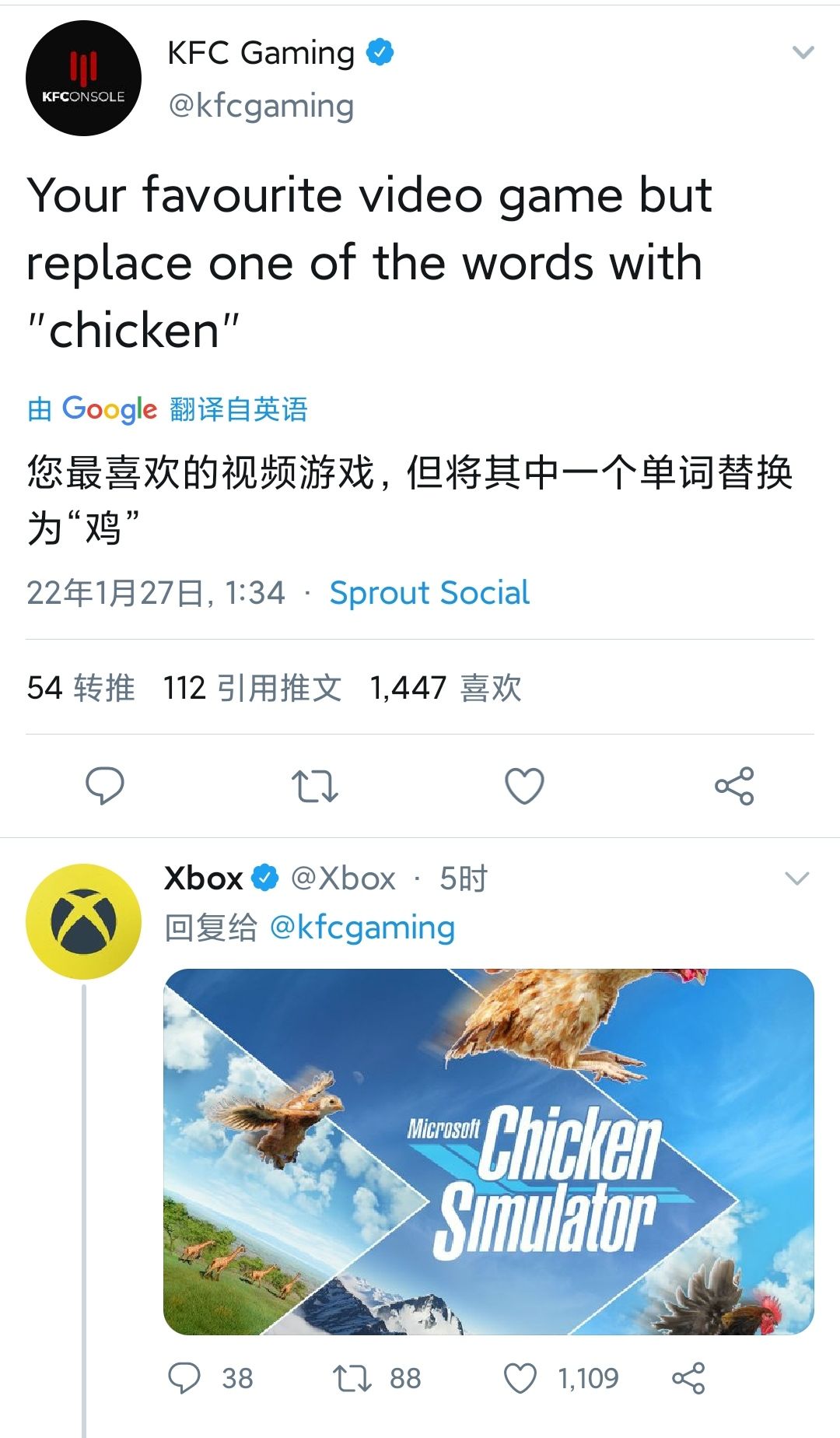Viewport: 840px width, 1438px height.
Task: Retweet the KFC Gaming tweet
Action: (x=314, y=786)
